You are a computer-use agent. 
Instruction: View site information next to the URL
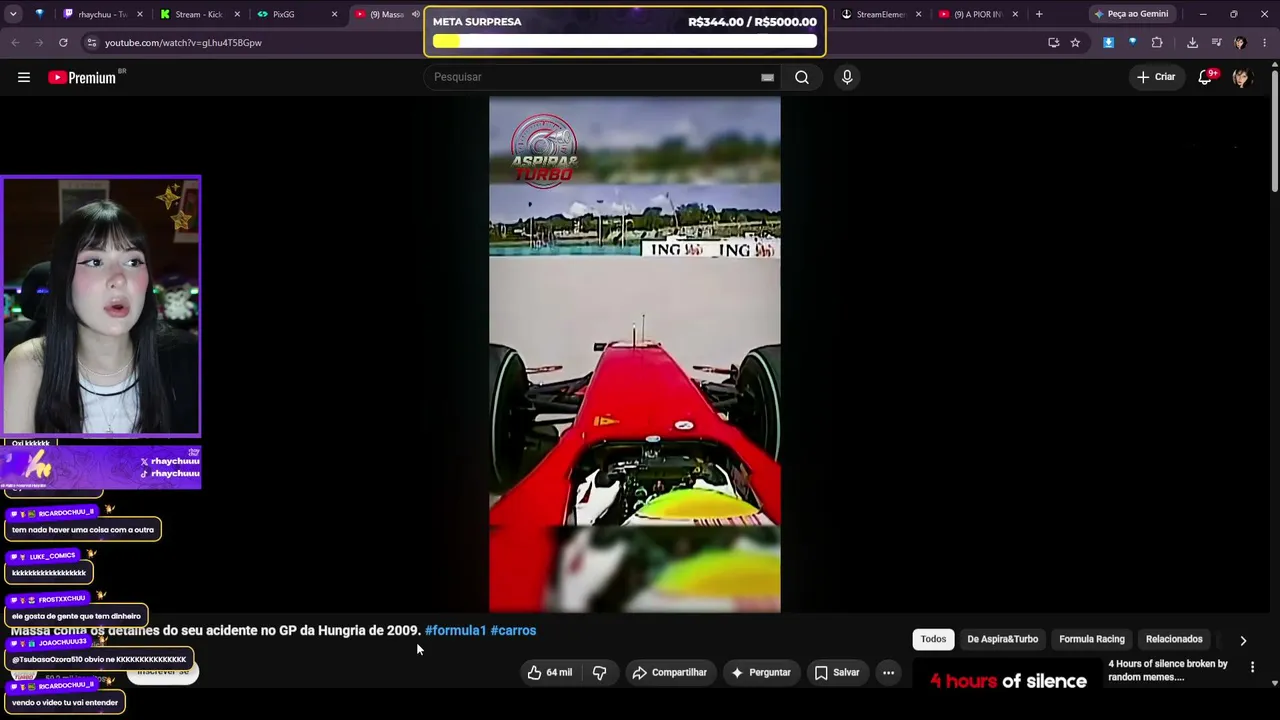(x=91, y=43)
